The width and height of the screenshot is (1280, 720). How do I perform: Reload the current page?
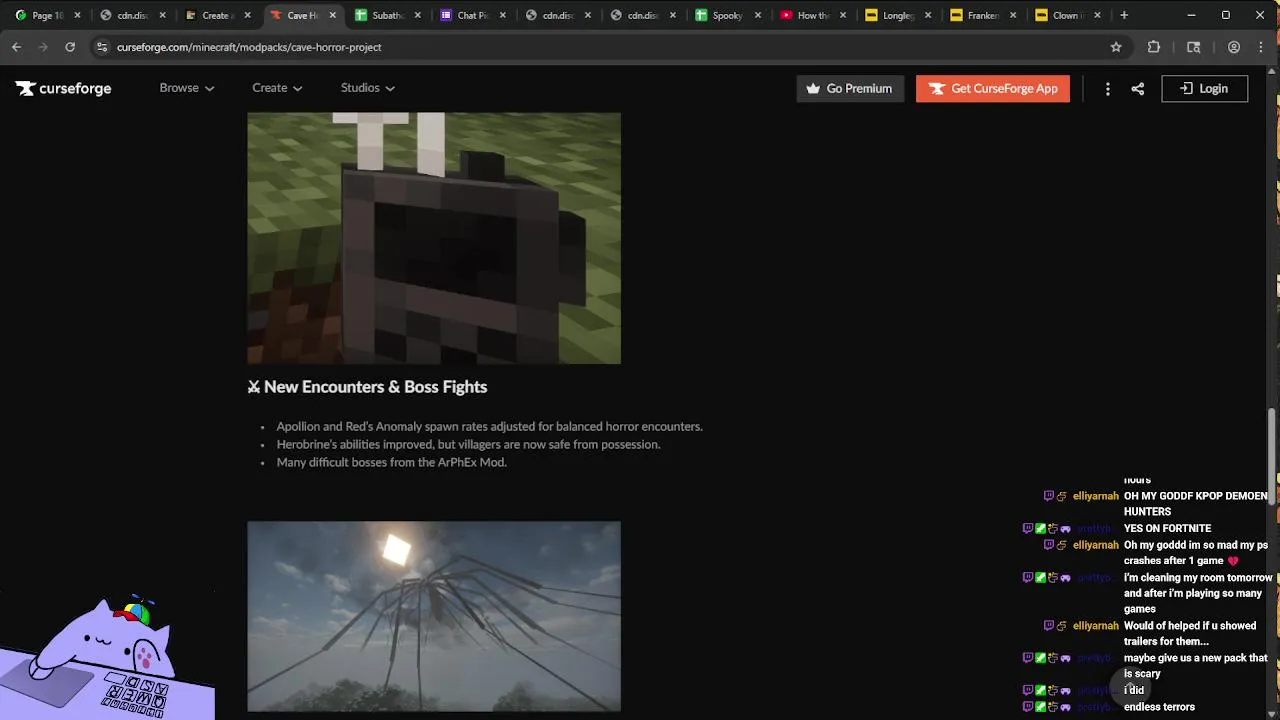pyautogui.click(x=70, y=47)
